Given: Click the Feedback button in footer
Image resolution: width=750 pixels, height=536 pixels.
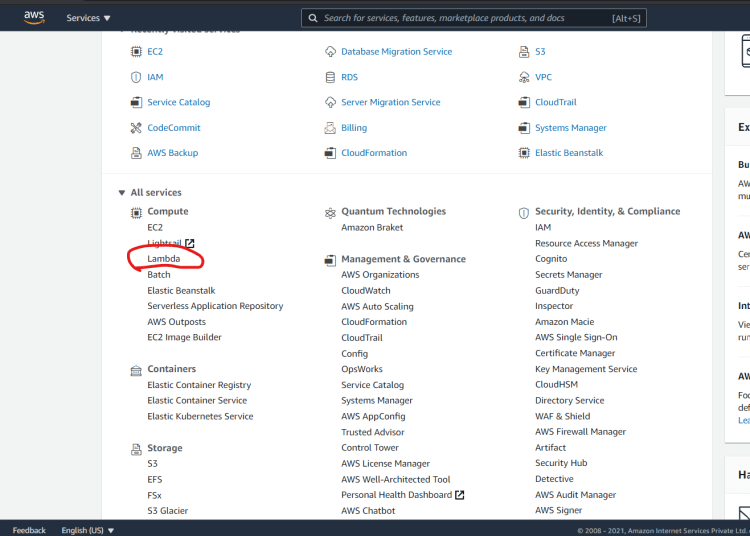Looking at the screenshot, I should pos(29,530).
